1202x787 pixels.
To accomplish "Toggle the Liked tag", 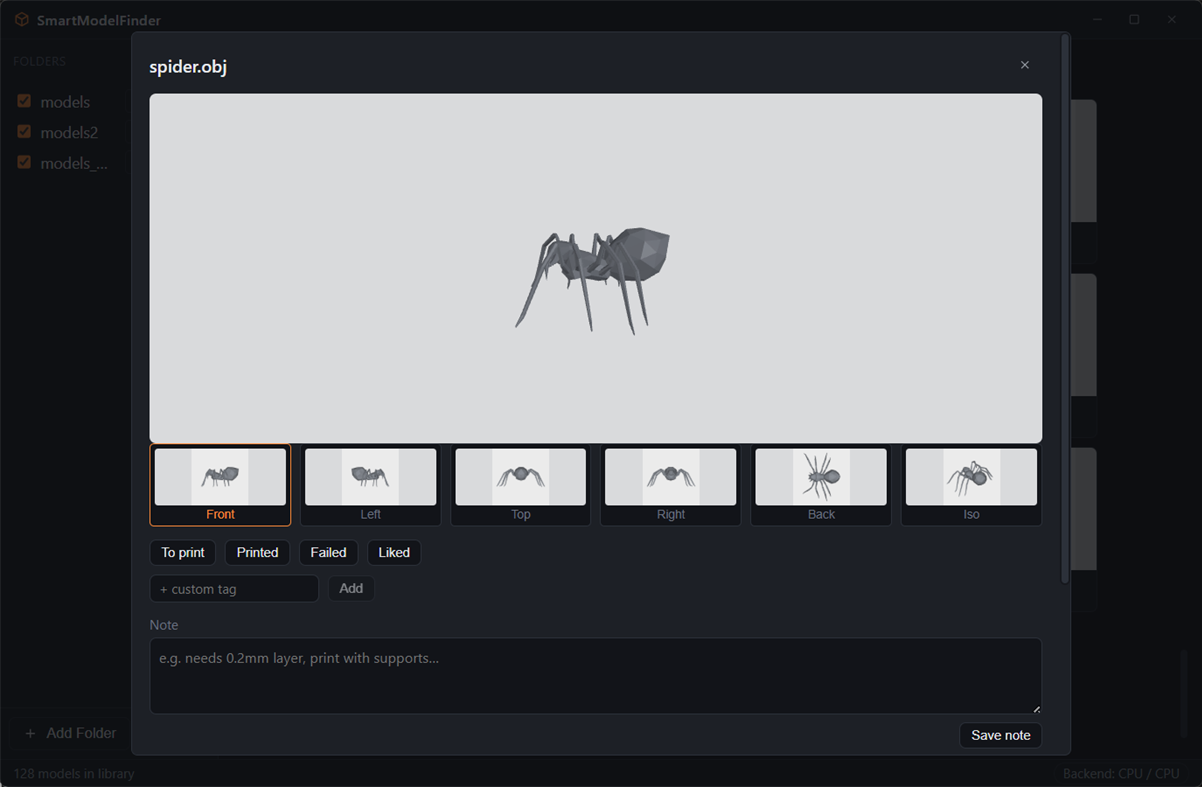I will 394,552.
